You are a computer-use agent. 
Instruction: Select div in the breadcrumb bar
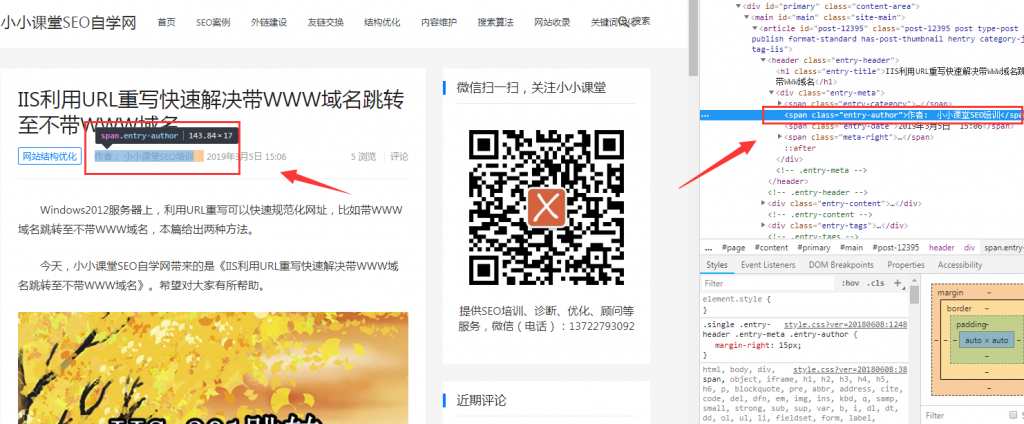tap(969, 248)
